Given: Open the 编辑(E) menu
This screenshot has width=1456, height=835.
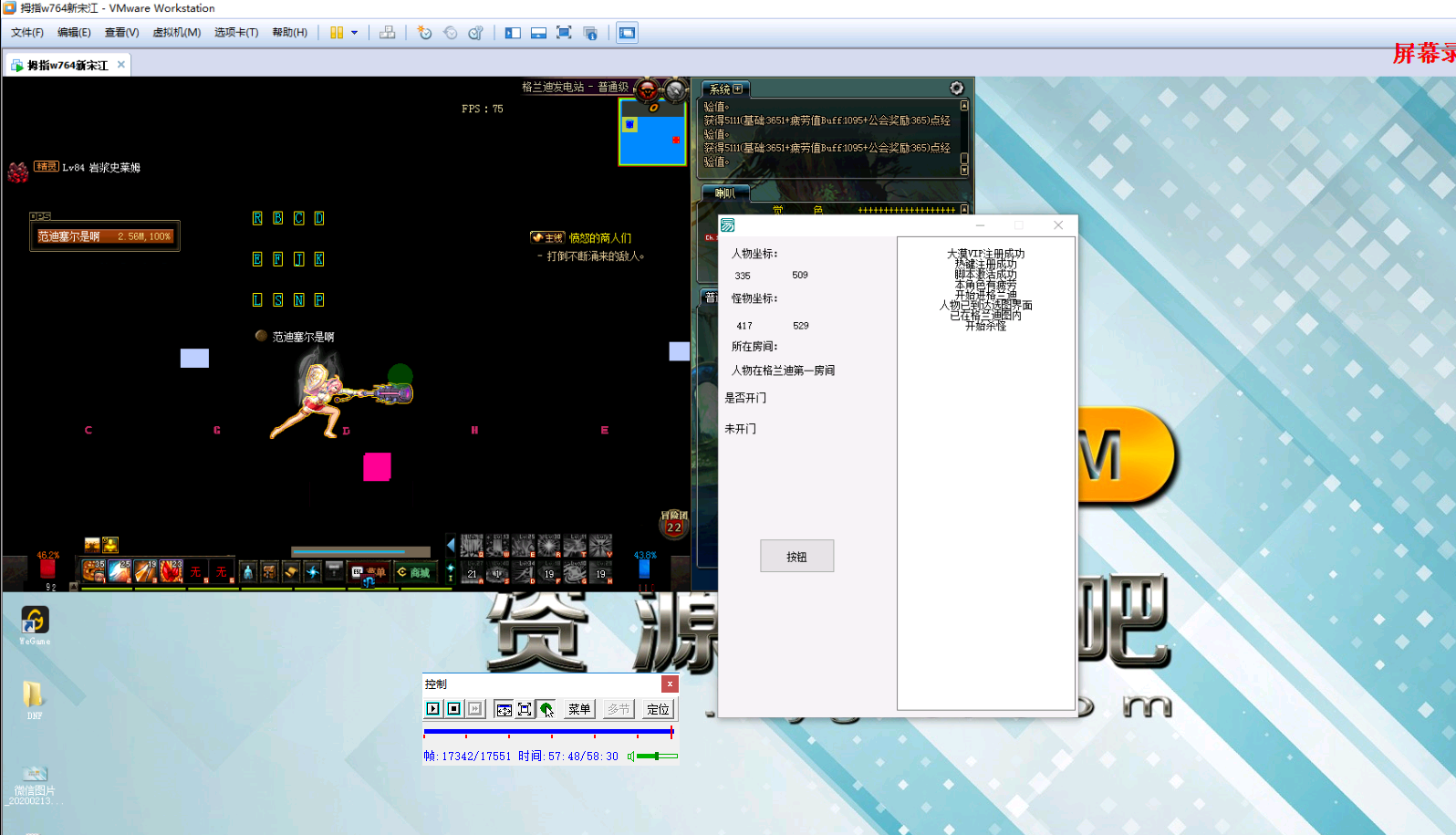Looking at the screenshot, I should pyautogui.click(x=74, y=33).
